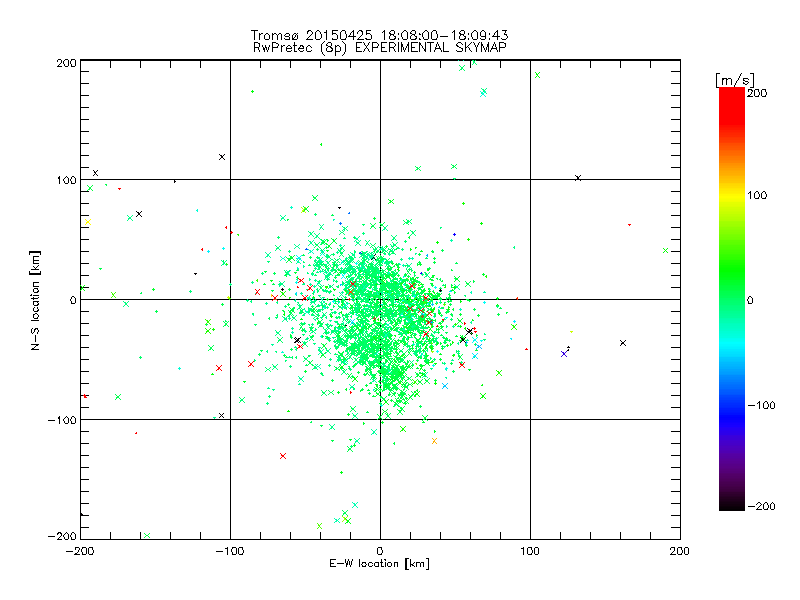Click the '-100' tick label on E-W axis
This screenshot has height=600, width=800.
pos(230,551)
